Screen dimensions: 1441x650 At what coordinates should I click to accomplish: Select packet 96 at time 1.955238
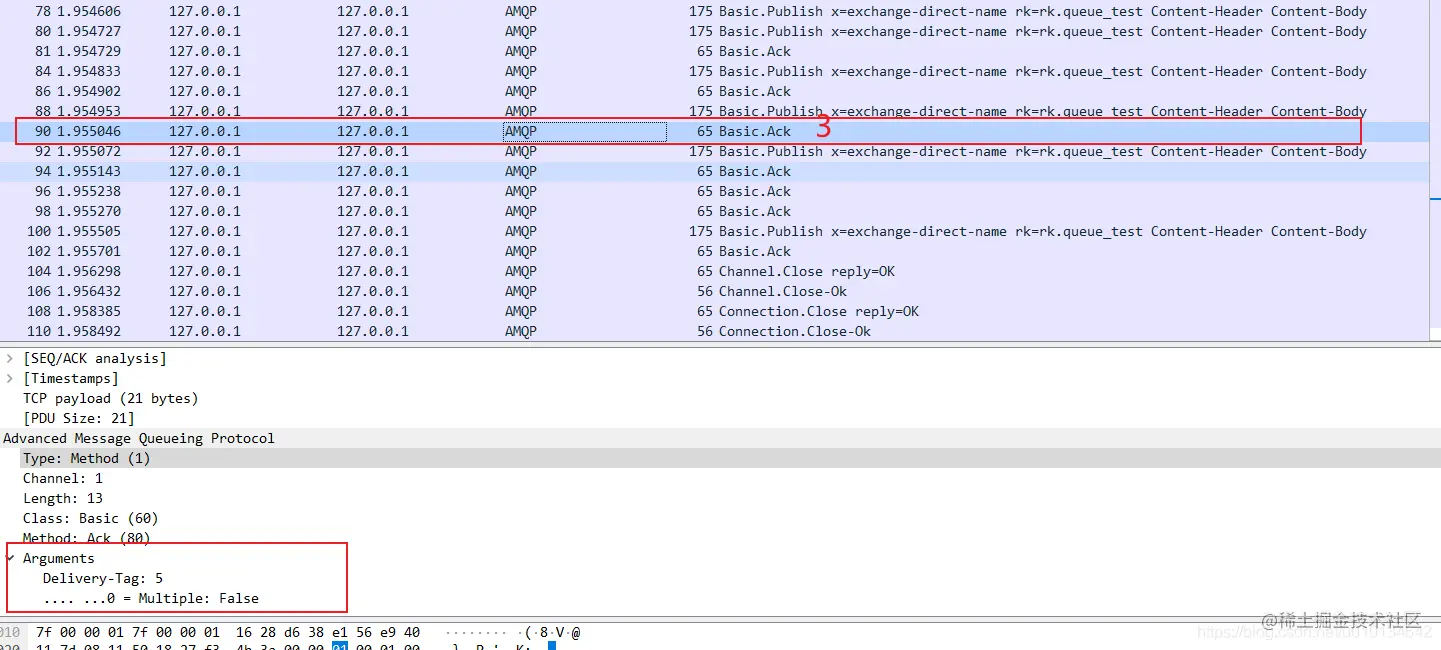pos(714,191)
